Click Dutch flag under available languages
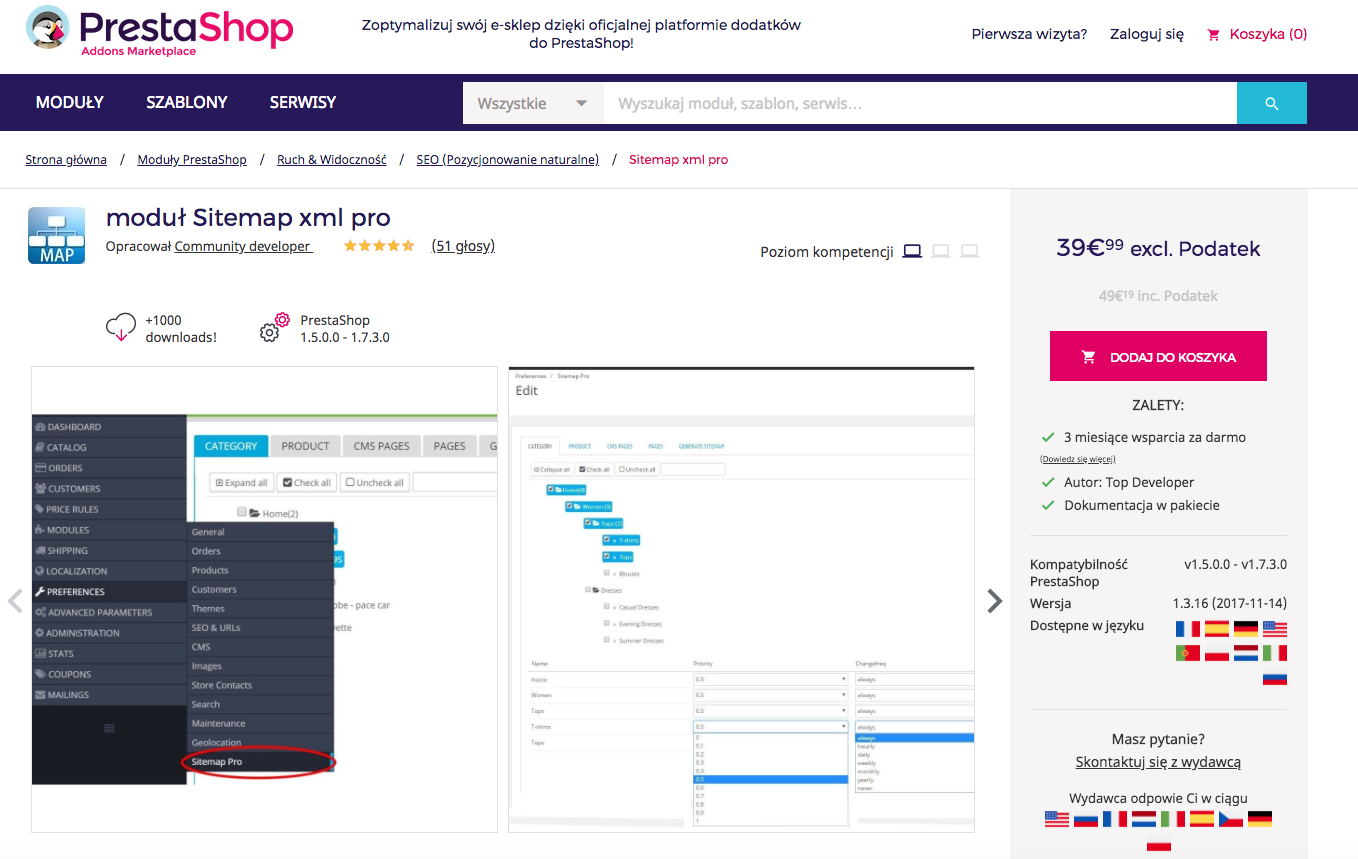The image size is (1358, 859). coord(1245,653)
